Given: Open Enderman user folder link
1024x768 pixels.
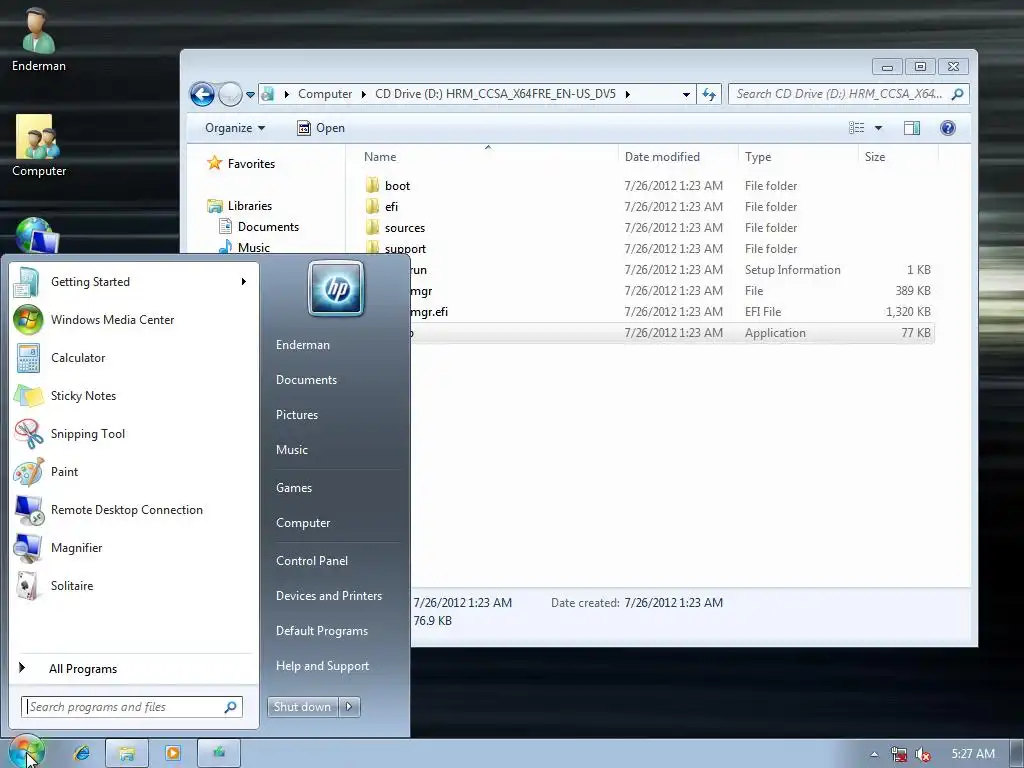Looking at the screenshot, I should click(x=303, y=345).
